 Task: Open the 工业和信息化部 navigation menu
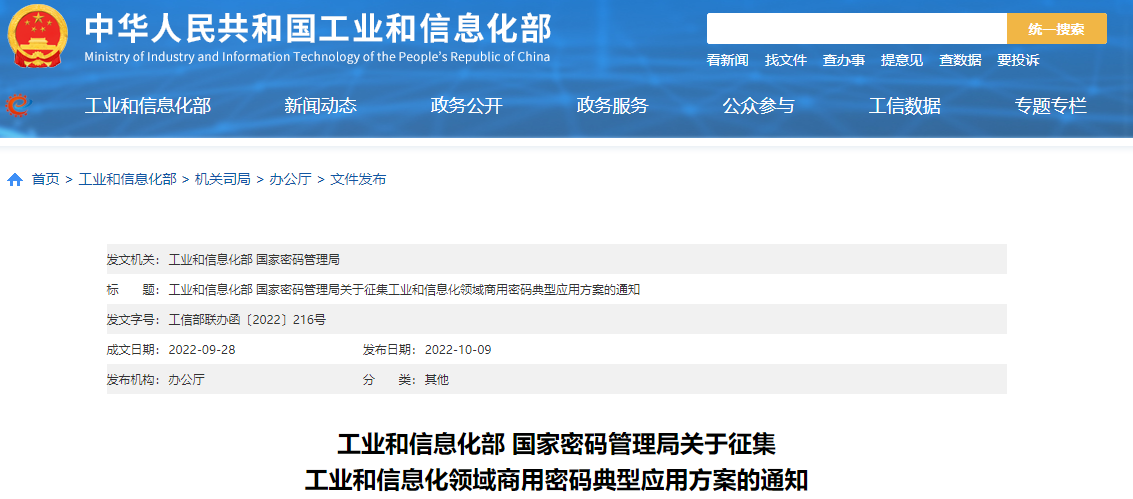(x=148, y=106)
